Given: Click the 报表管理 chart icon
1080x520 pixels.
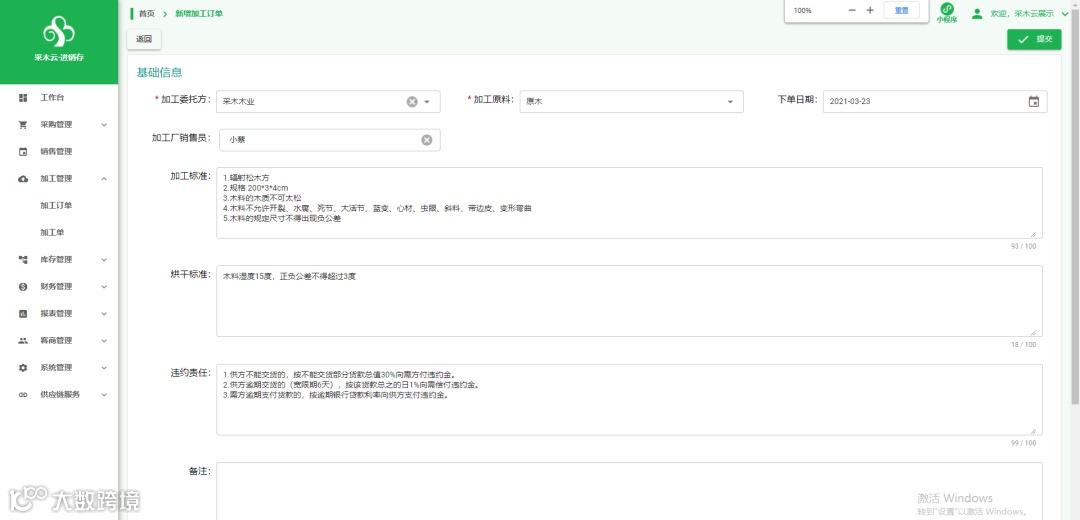Looking at the screenshot, I should pyautogui.click(x=23, y=313).
